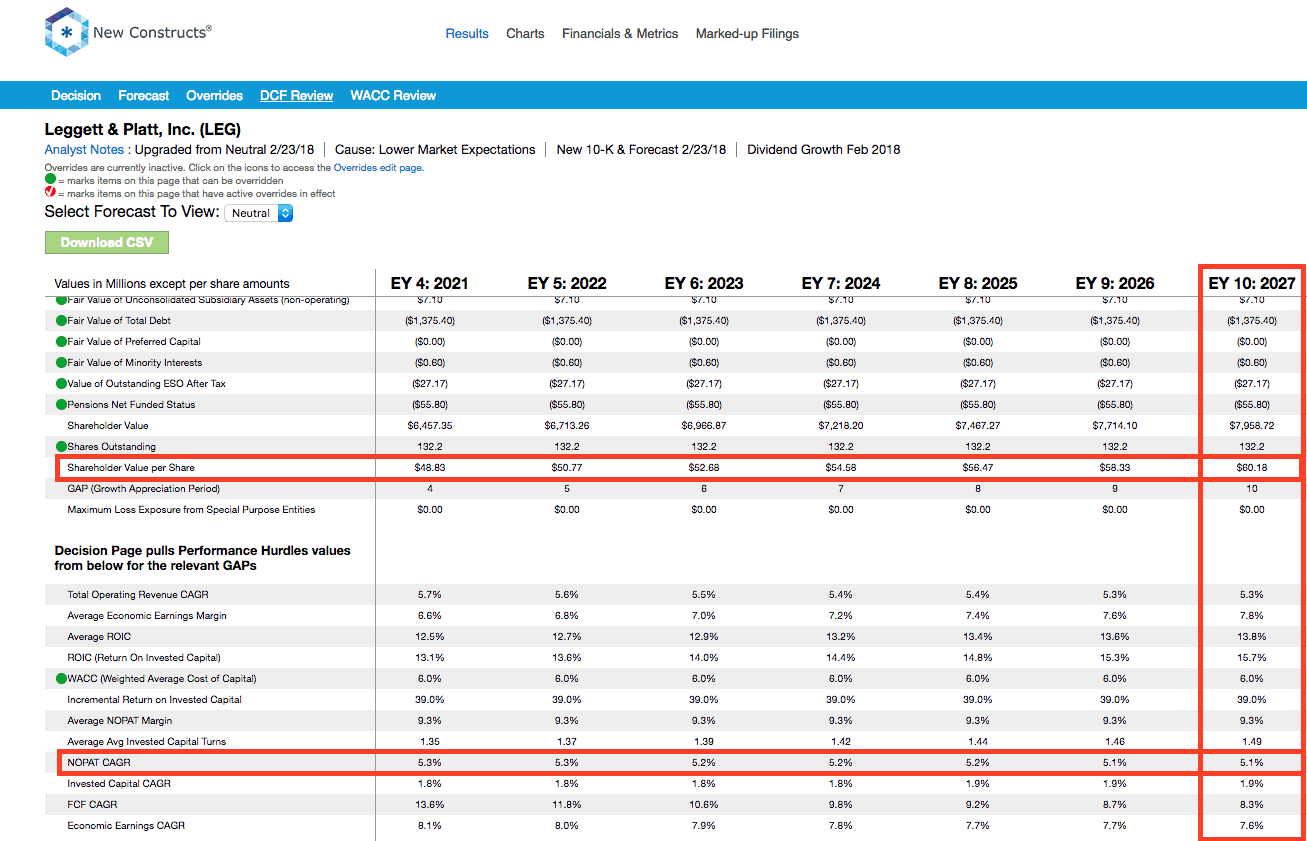This screenshot has width=1307, height=841.
Task: Click the New Constructs logo icon
Action: [x=66, y=32]
